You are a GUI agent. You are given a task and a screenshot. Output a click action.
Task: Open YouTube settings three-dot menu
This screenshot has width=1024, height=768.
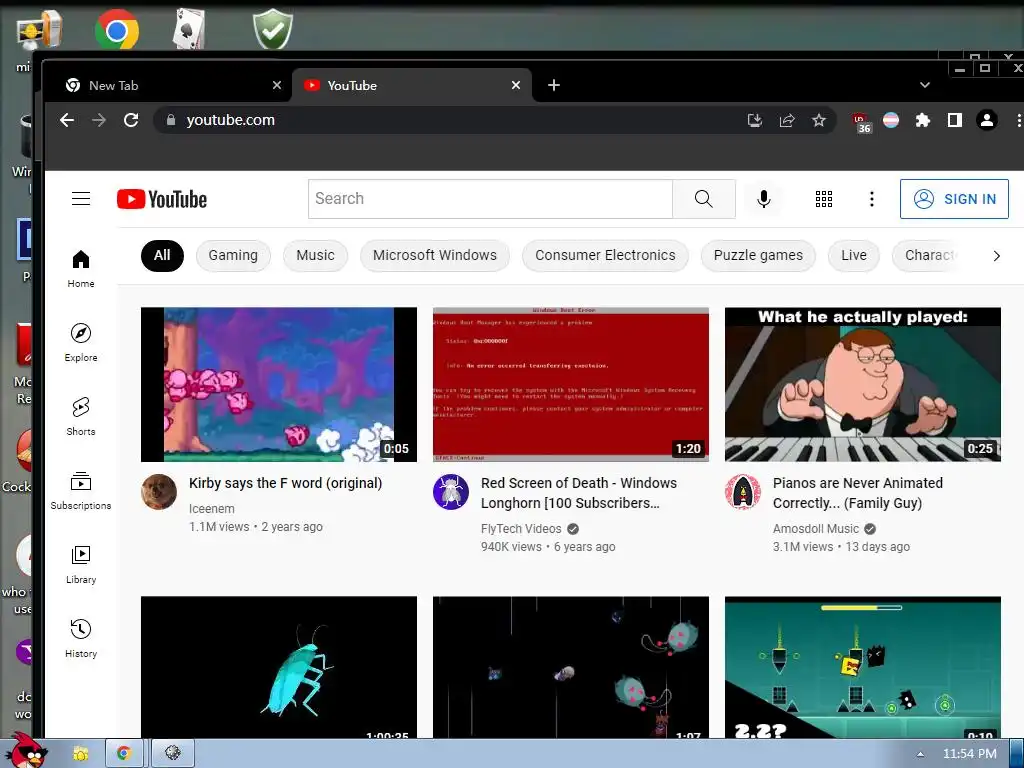(x=871, y=199)
